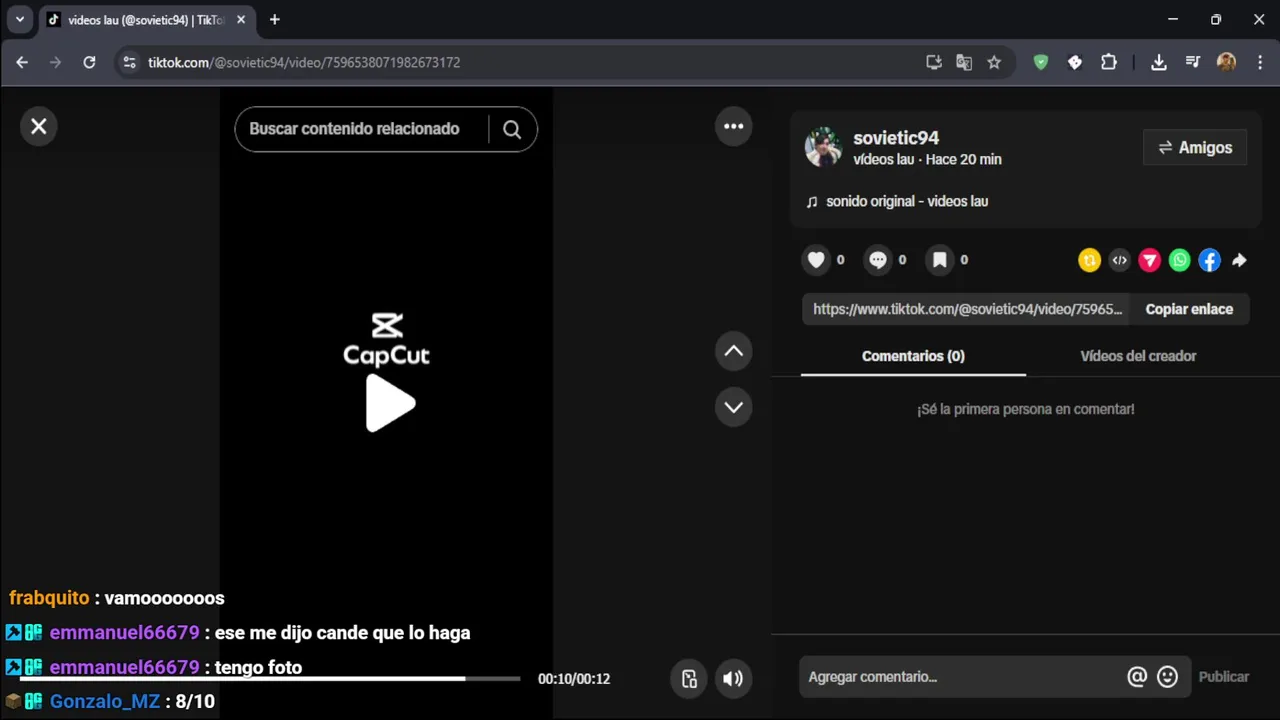Image resolution: width=1280 pixels, height=720 pixels.
Task: Close the TikTok video viewer
Action: tap(38, 126)
